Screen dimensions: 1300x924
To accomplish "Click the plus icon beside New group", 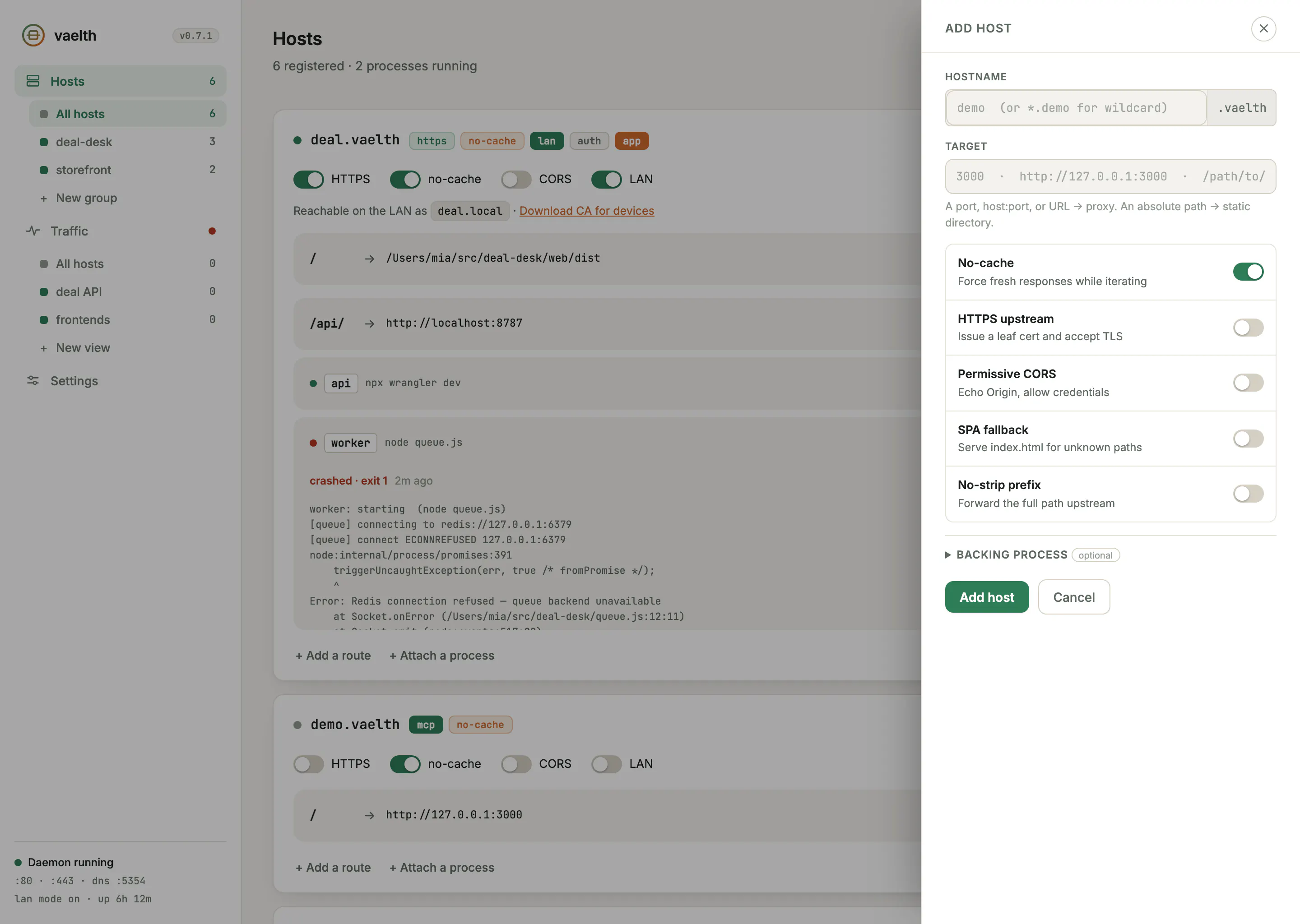I will point(43,199).
